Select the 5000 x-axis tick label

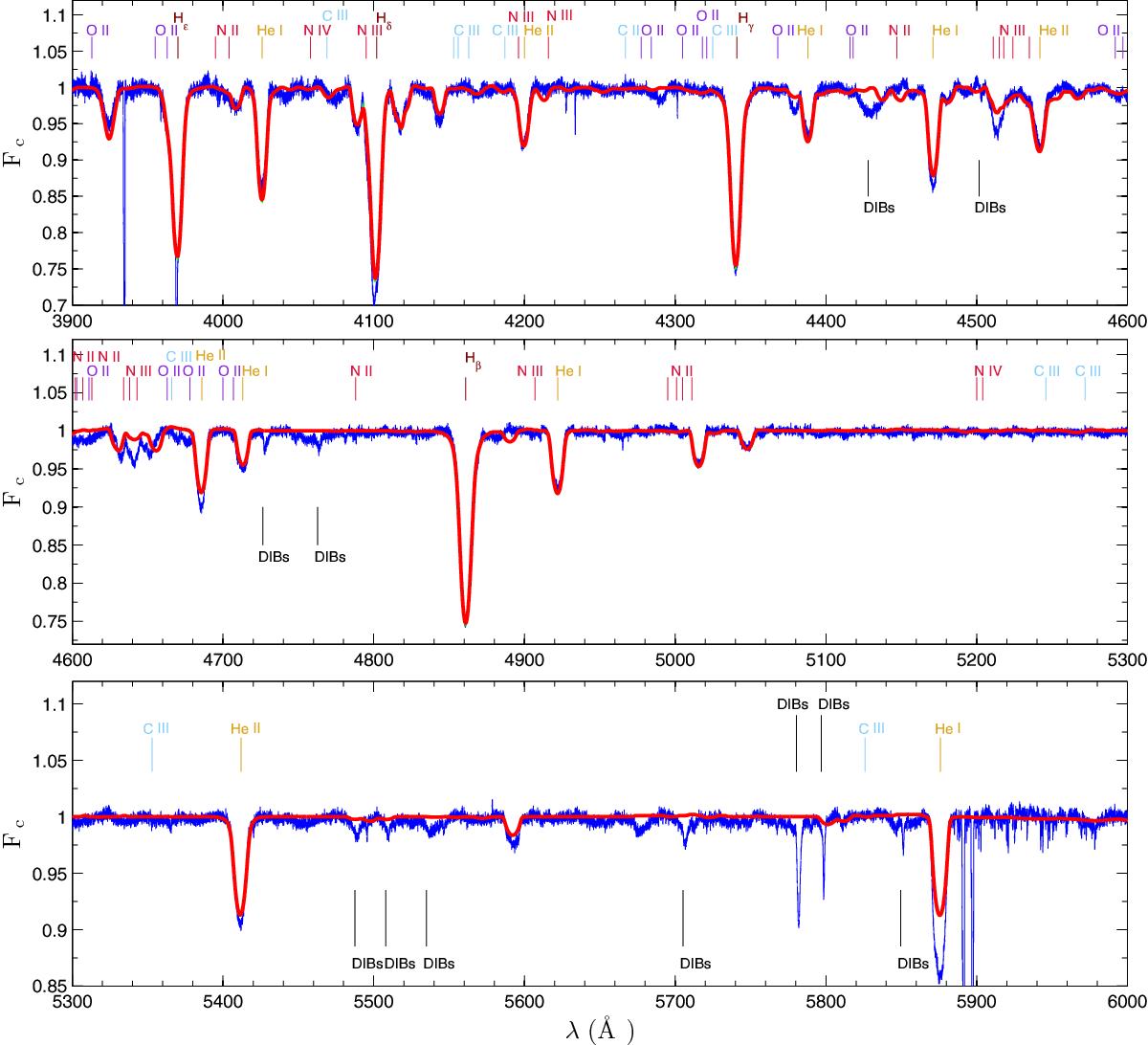coord(674,661)
